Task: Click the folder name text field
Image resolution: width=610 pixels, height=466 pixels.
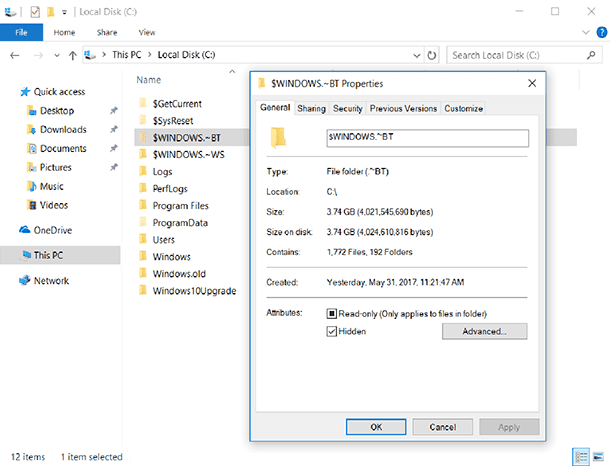Action: tap(428, 138)
